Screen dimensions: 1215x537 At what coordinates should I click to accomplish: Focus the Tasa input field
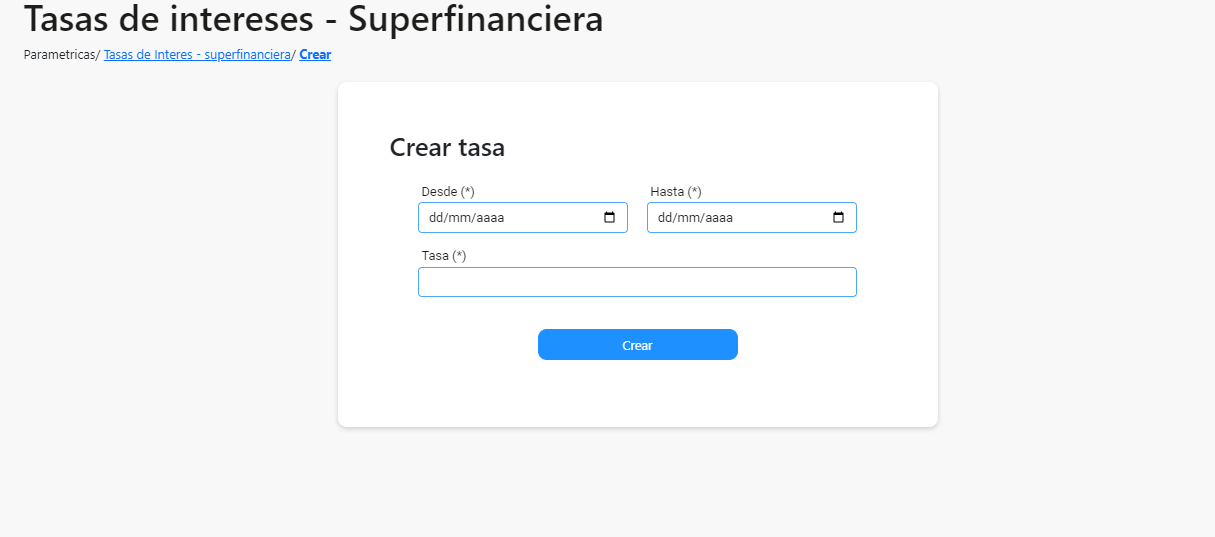637,282
